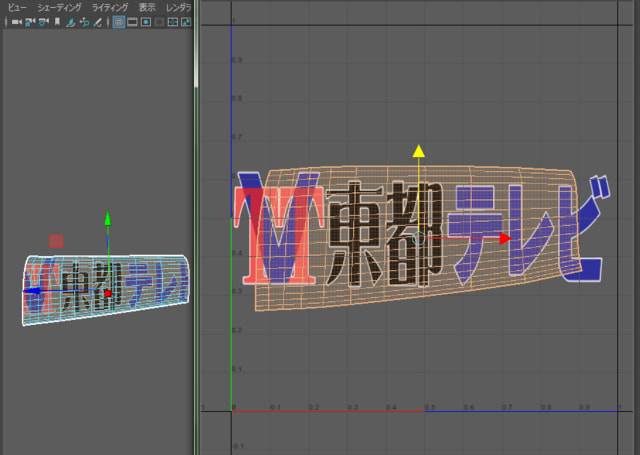The image size is (640, 455).
Task: Open the レンダラ (Renderer) menu
Action: (x=178, y=7)
